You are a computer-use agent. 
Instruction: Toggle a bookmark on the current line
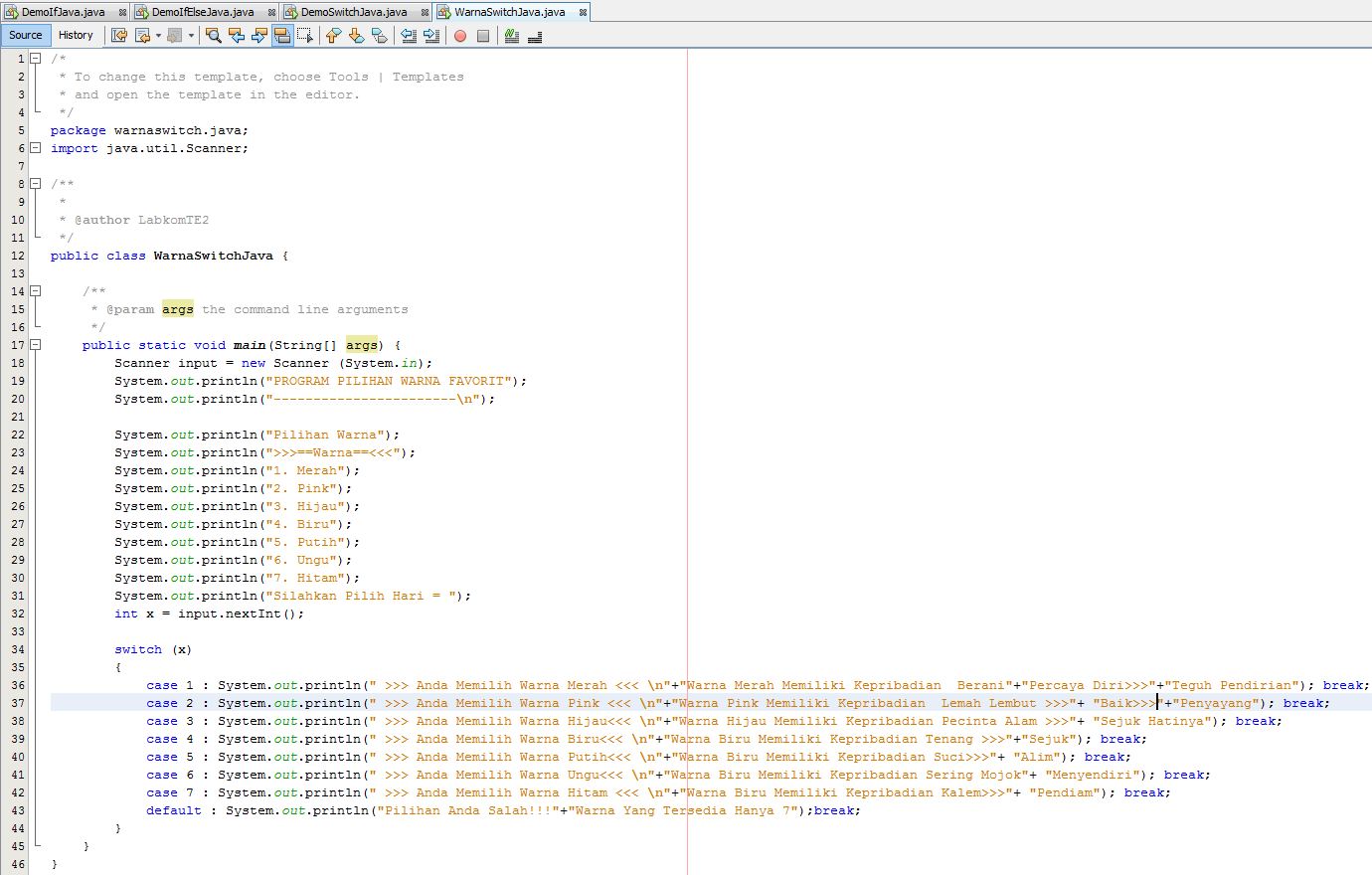tap(379, 36)
